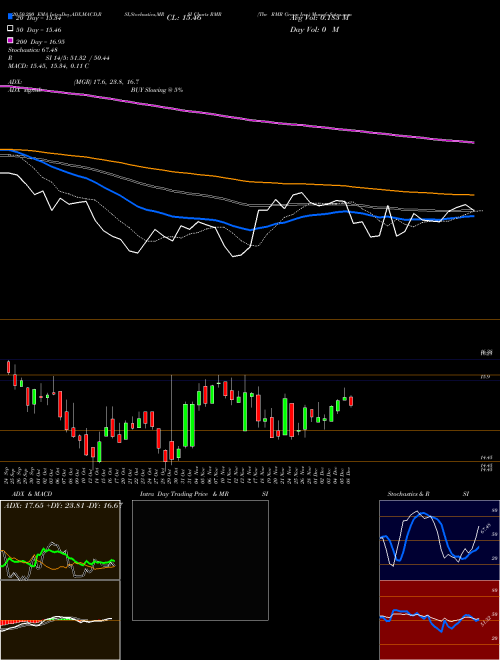Click the empty intraday trading price chart box
Viewport: 500px width, 660px height.
200,560
